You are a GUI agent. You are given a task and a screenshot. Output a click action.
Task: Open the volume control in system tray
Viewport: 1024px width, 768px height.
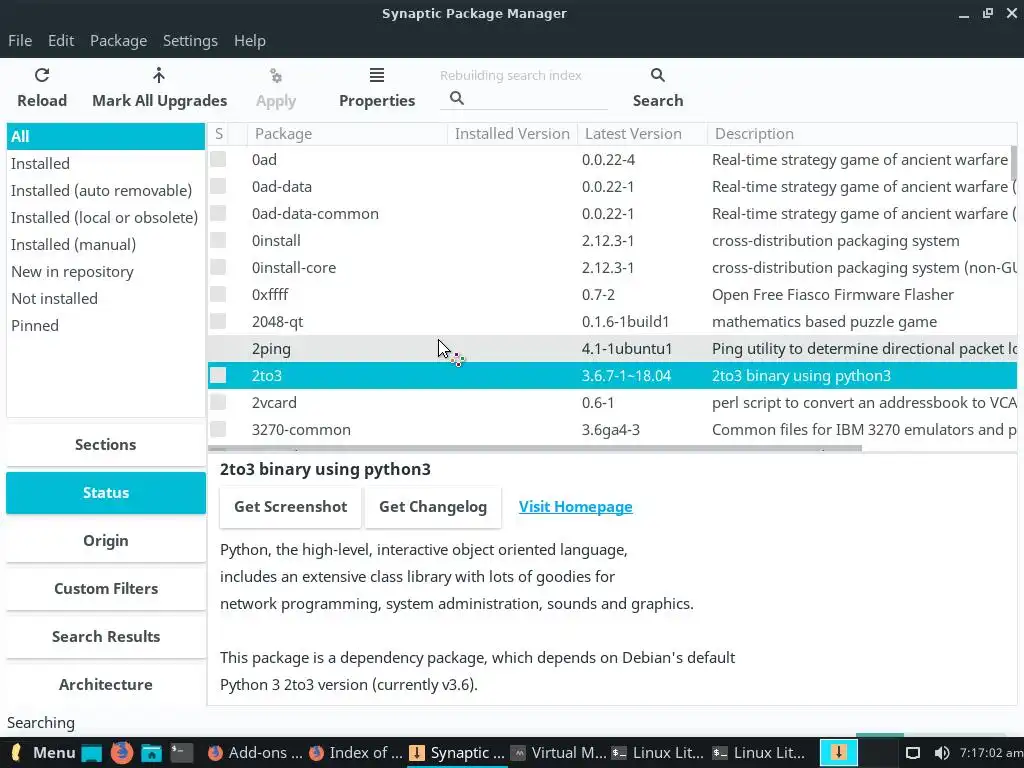pyautogui.click(x=942, y=753)
